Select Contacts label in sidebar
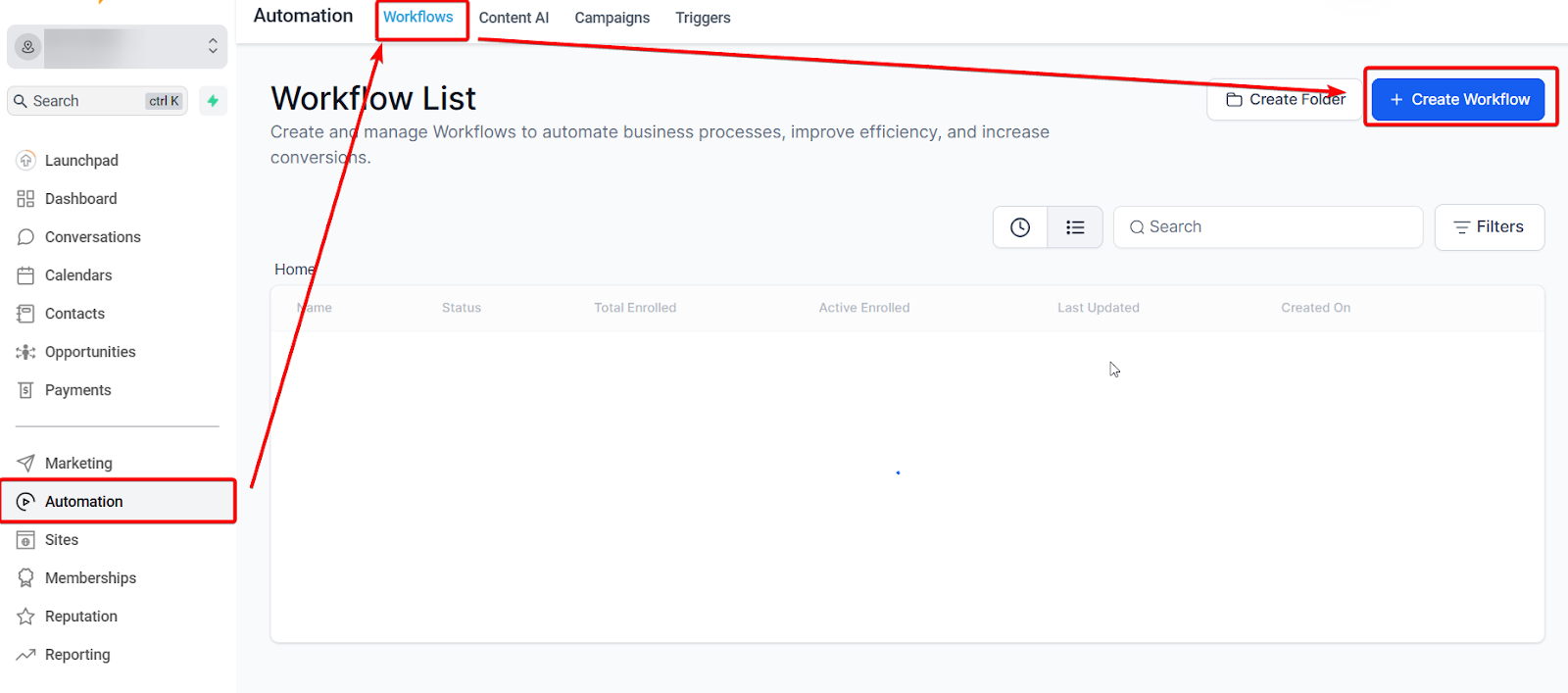 click(74, 314)
